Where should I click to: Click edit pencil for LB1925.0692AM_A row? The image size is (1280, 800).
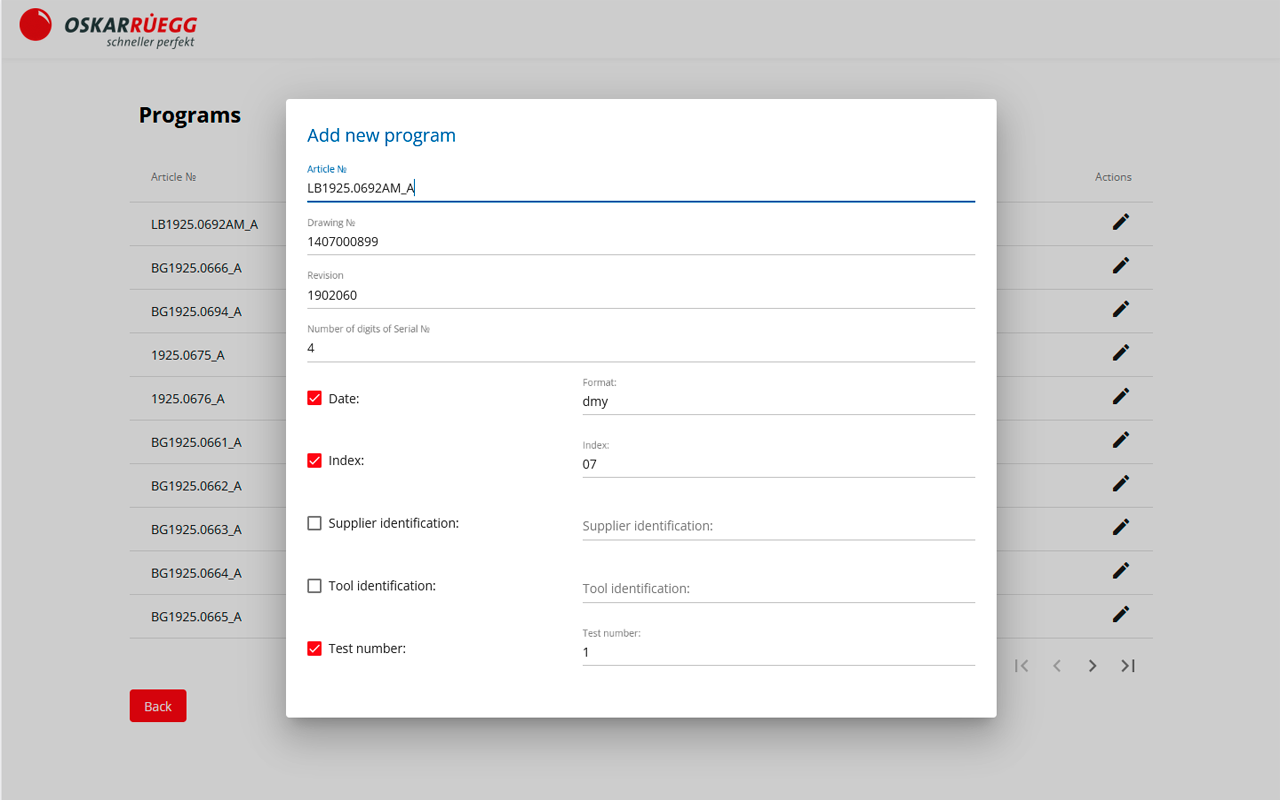(x=1121, y=222)
